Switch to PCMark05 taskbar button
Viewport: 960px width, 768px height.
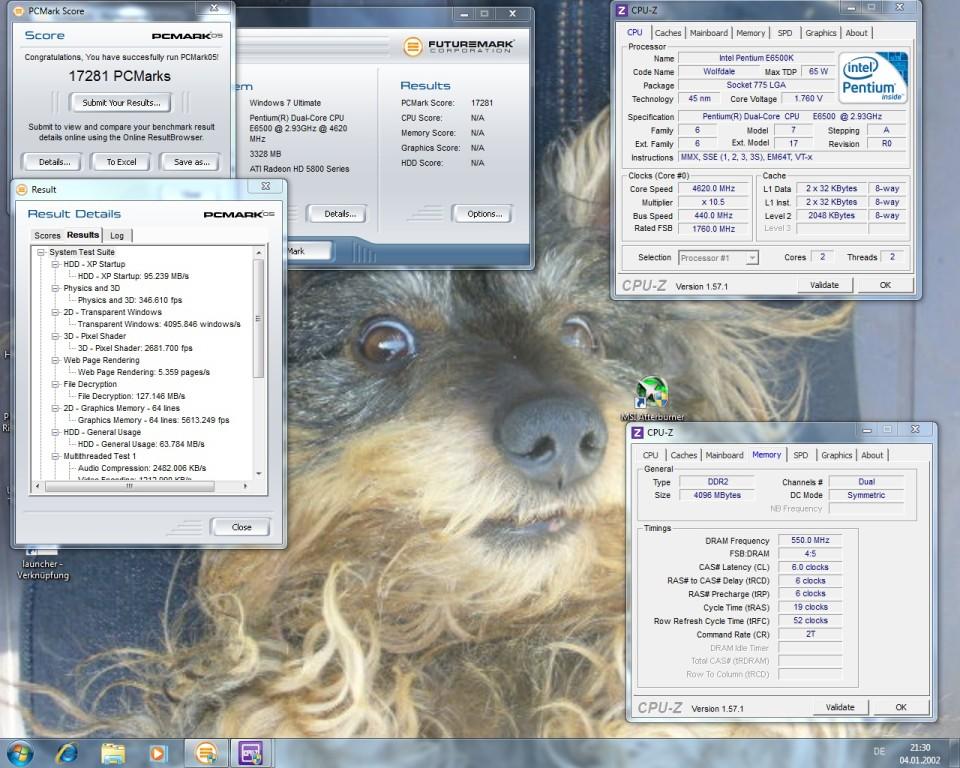point(206,753)
